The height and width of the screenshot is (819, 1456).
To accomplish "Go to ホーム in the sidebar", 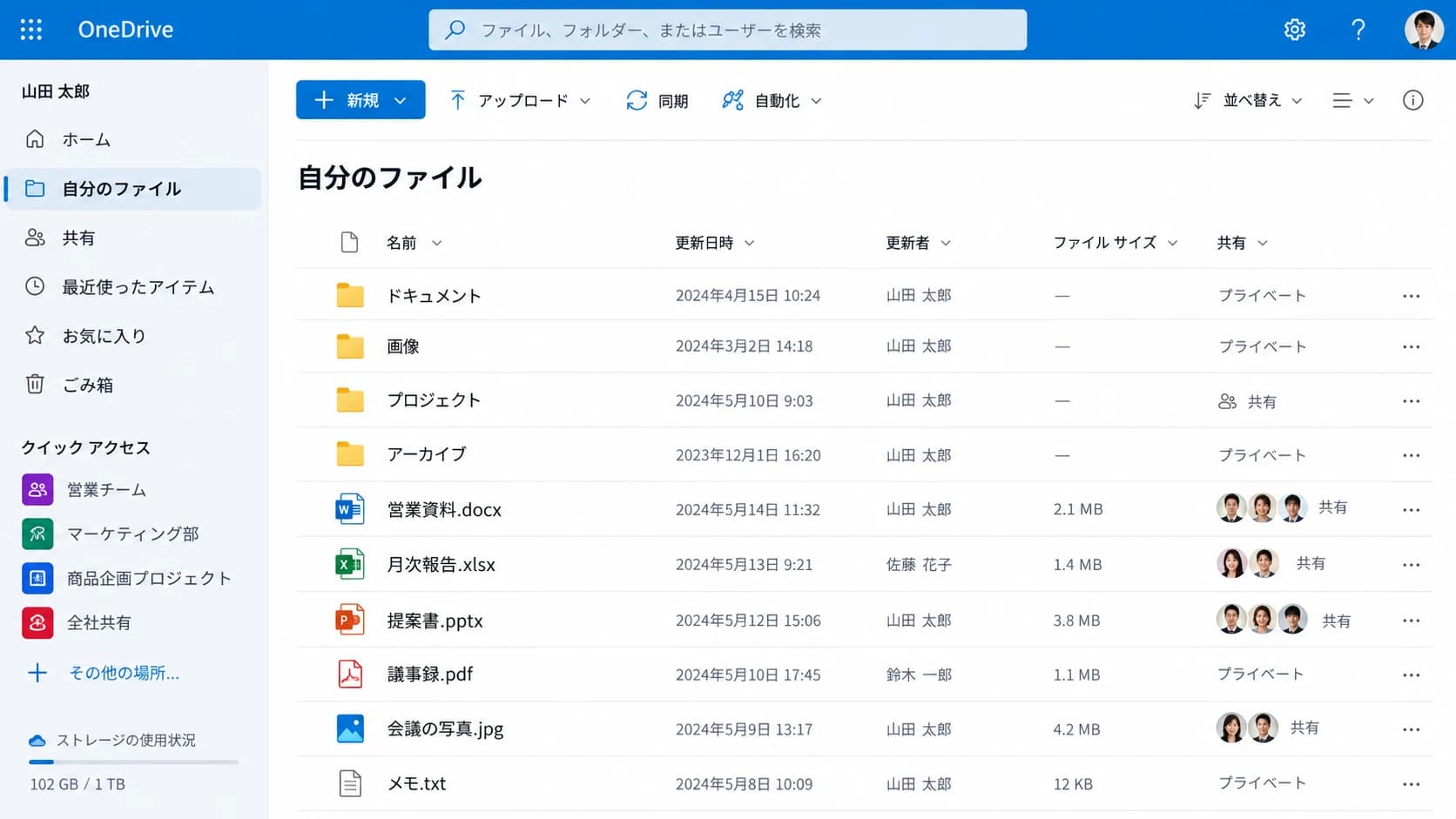I will click(133, 139).
